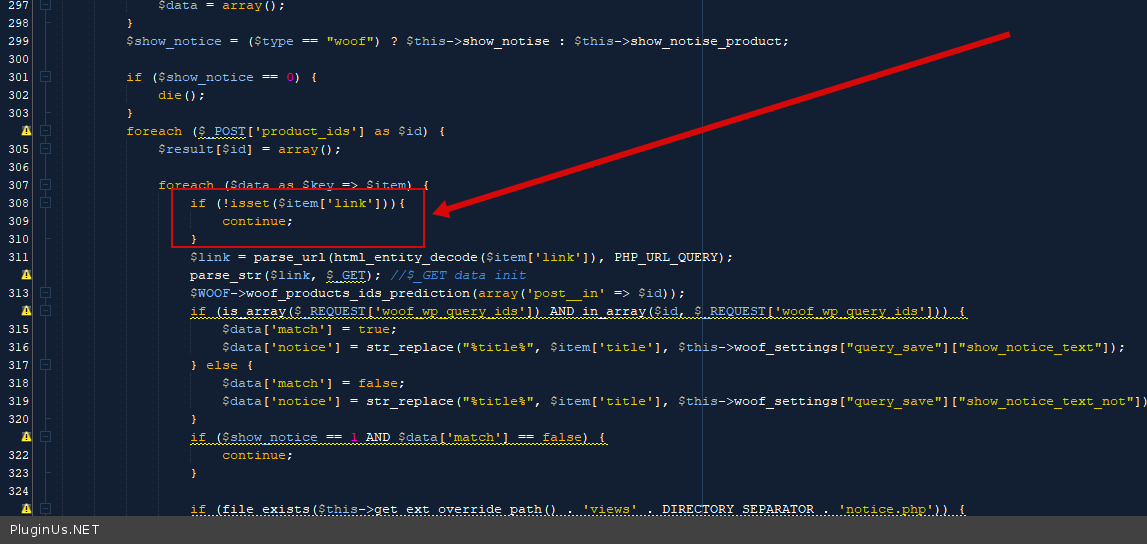The height and width of the screenshot is (544, 1147).
Task: Click the //$_GET data init comment
Action: point(459,275)
